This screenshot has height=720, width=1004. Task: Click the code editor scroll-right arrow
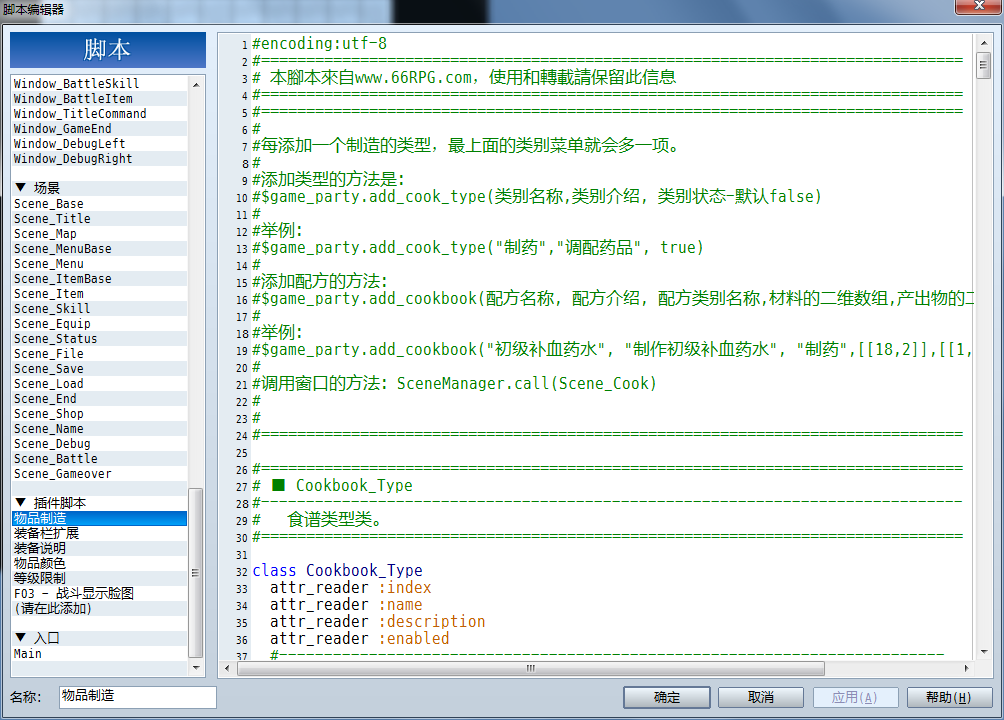(x=966, y=668)
